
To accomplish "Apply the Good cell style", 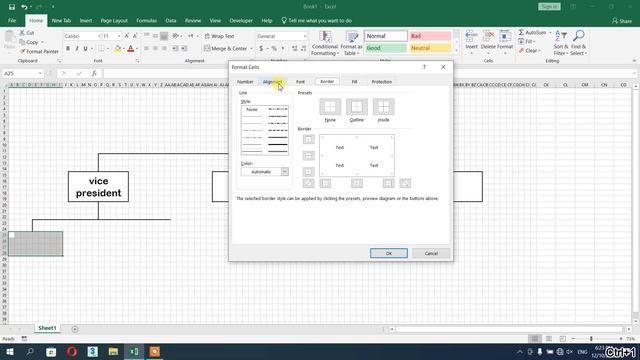I will [386, 48].
